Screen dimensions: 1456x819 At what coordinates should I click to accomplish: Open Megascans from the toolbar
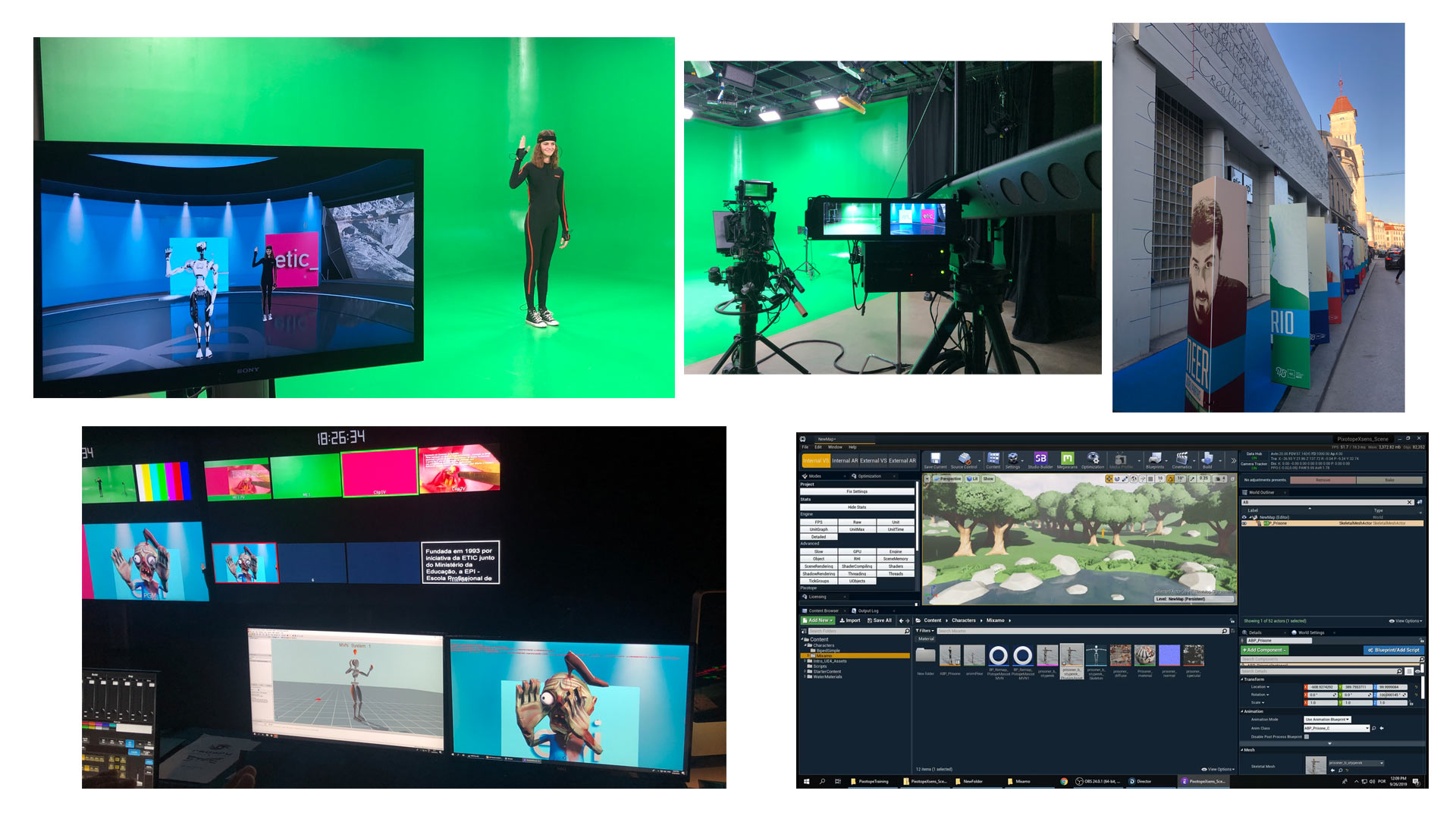pos(1067,460)
